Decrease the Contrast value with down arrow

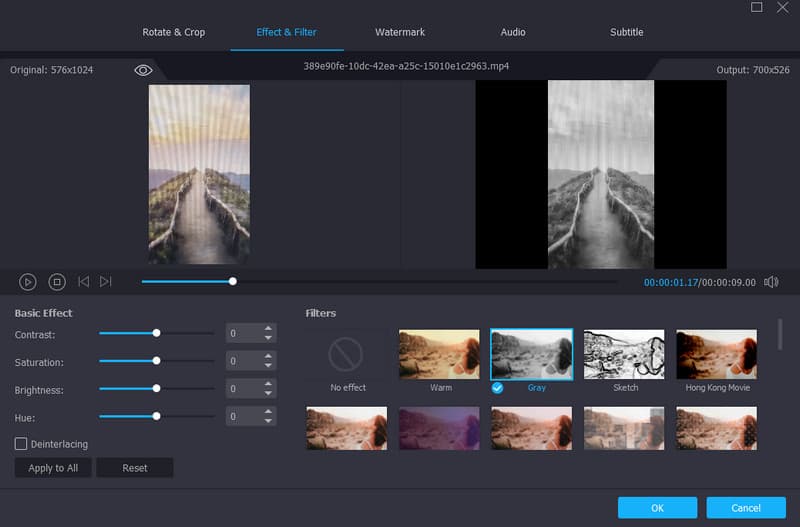pos(268,338)
